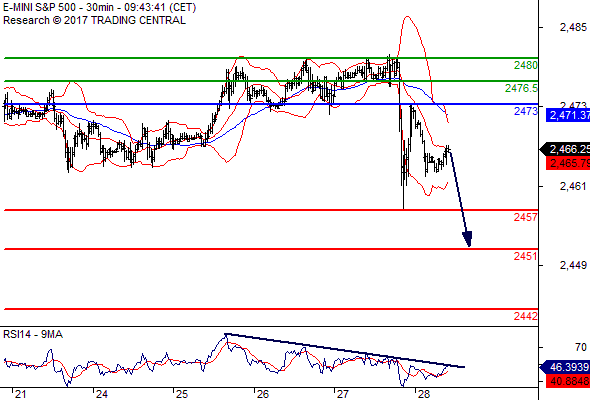Click the RSI axis value 70

tap(581, 347)
